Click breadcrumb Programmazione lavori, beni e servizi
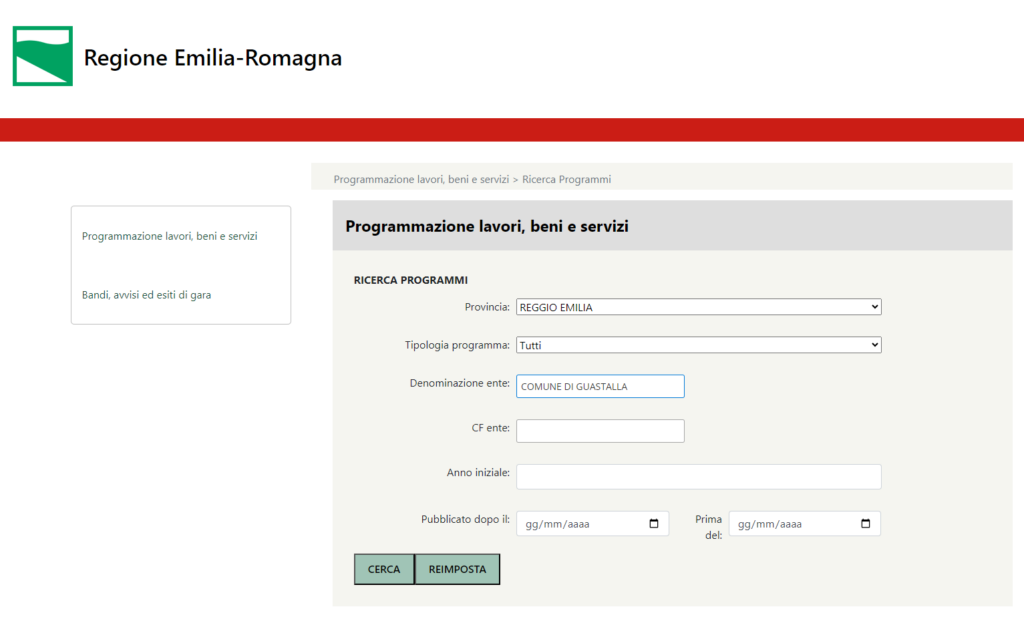The width and height of the screenshot is (1024, 621). (421, 180)
